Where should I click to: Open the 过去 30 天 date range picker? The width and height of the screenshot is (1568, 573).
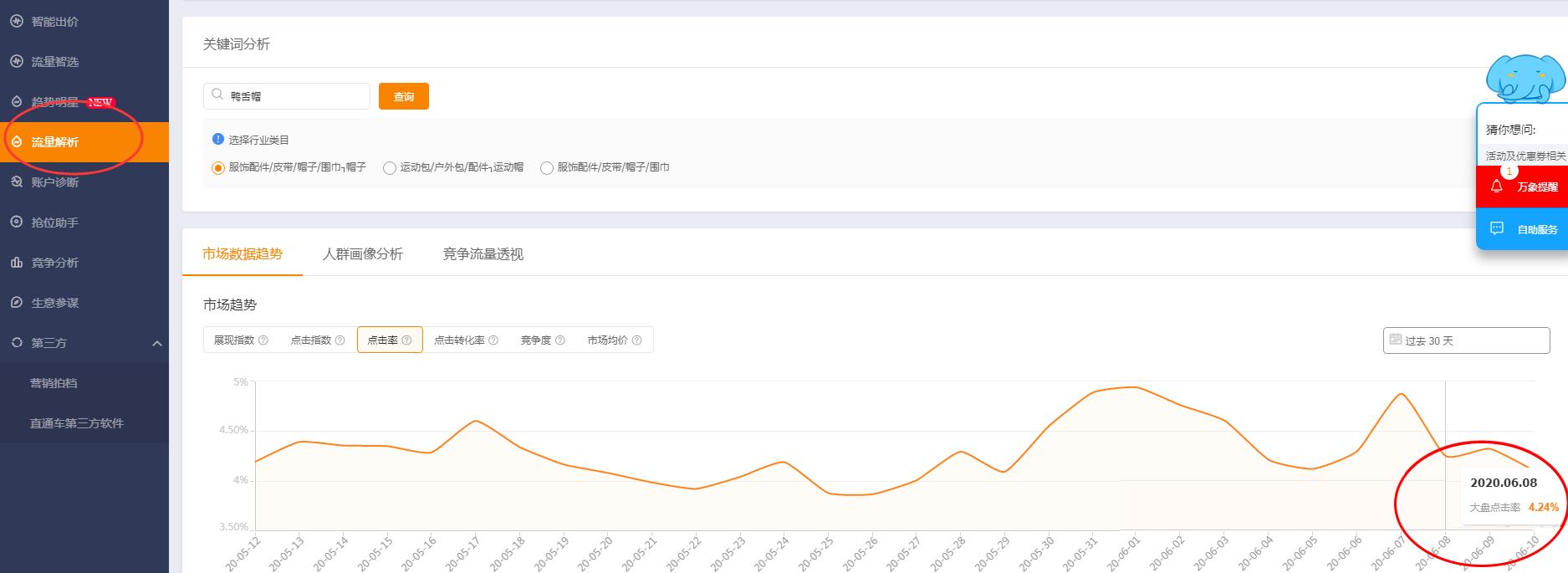tap(1466, 340)
